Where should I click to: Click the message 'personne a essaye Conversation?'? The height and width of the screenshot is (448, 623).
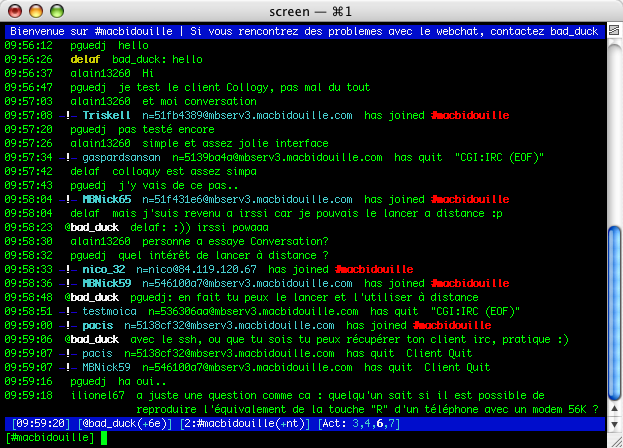point(236,241)
